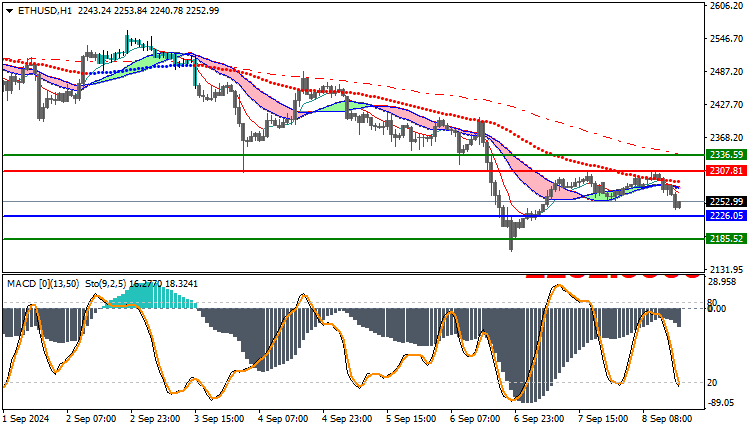Select the 6 Sep 23:00 time label

point(540,419)
